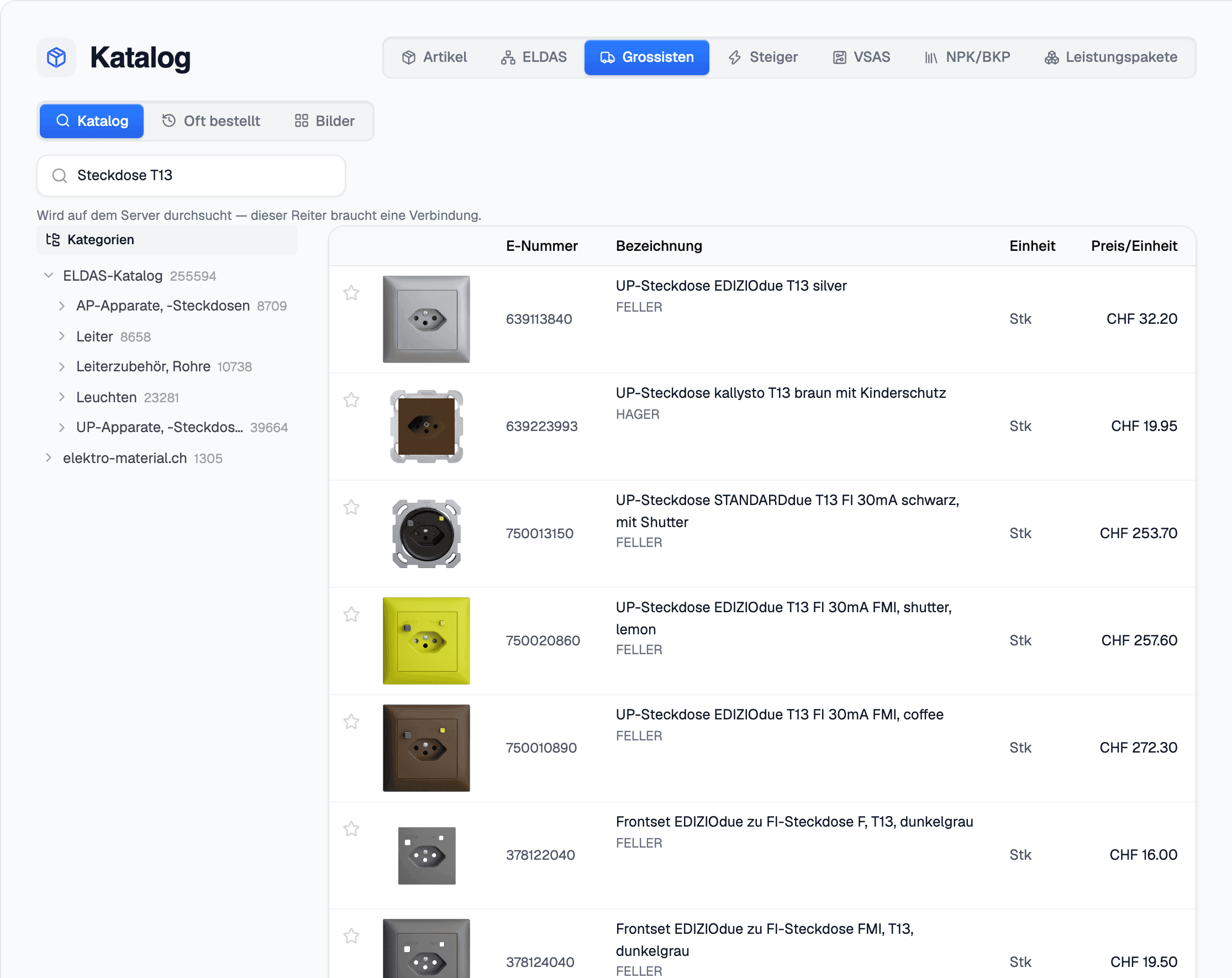Screen dimensions: 1232x978
Task: Toggle star for EDIZIOdue T13 lemon
Action: point(351,614)
